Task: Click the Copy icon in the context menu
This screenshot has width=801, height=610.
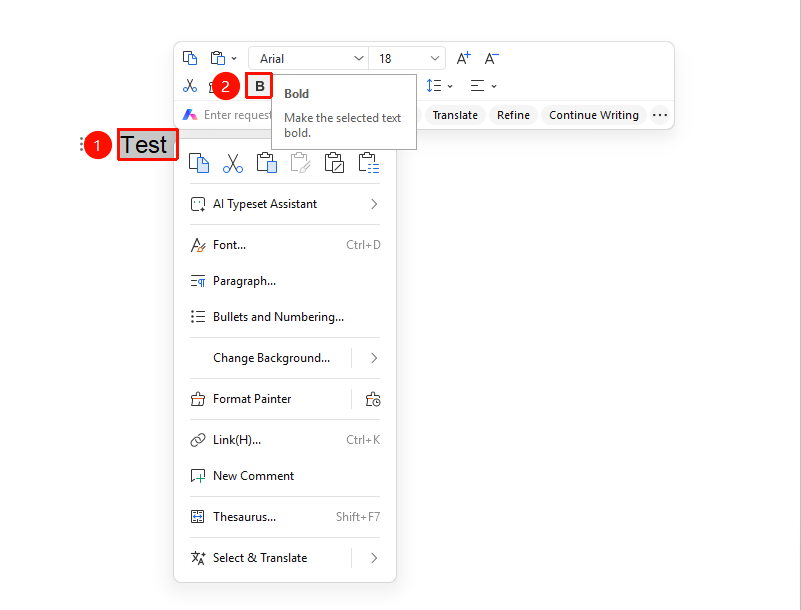Action: (x=199, y=163)
